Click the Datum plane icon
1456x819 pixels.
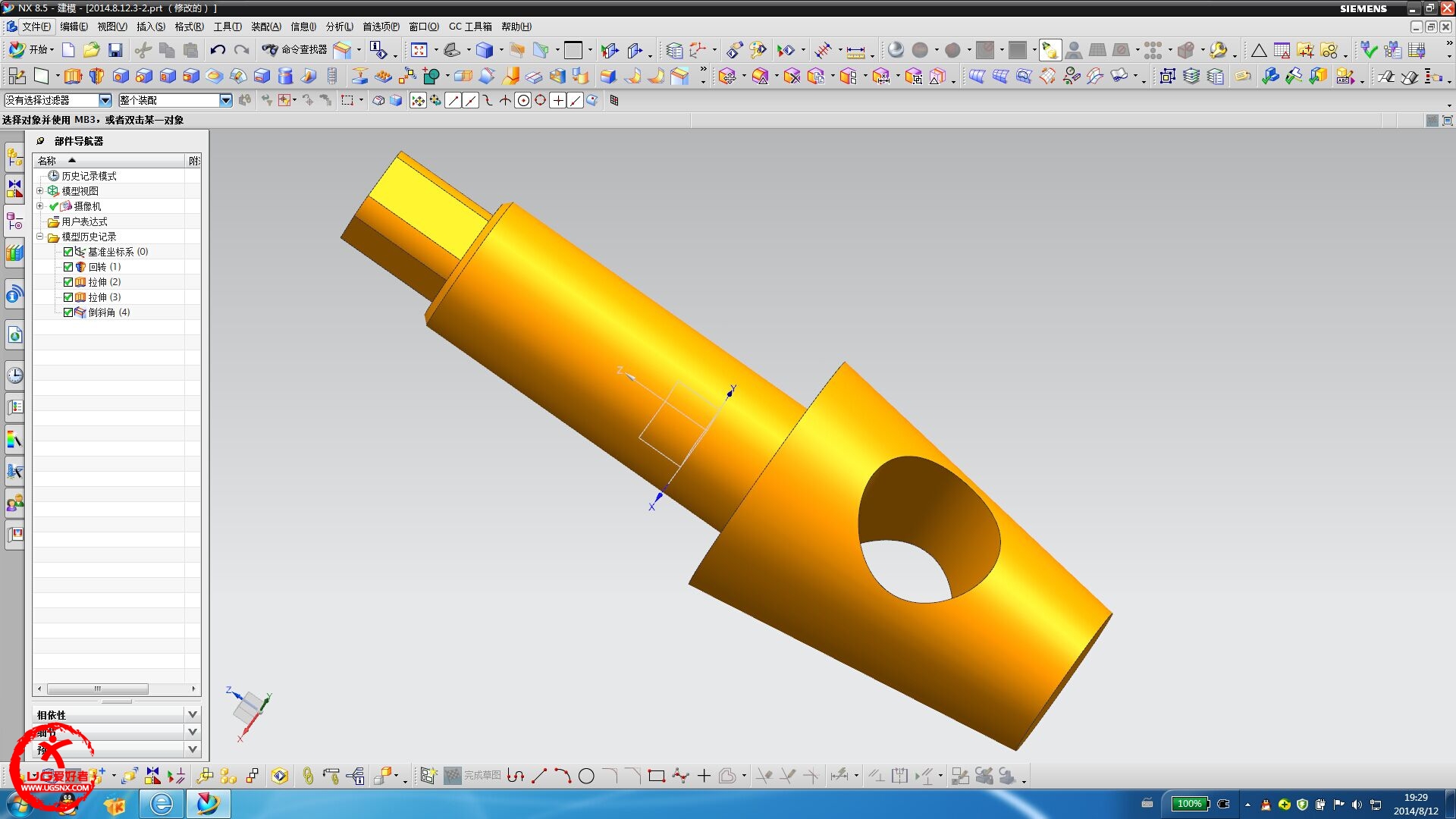41,76
